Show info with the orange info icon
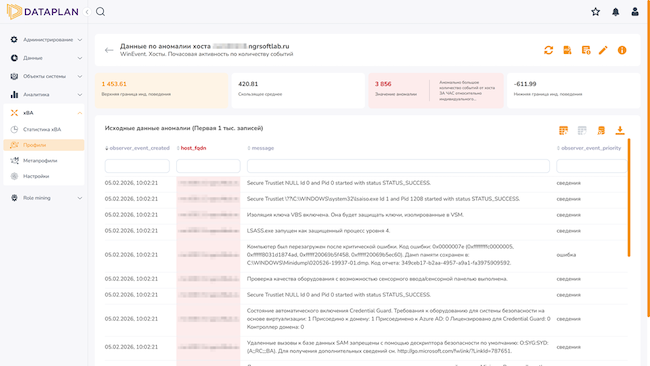Image resolution: width=650 pixels, height=366 pixels. (622, 50)
